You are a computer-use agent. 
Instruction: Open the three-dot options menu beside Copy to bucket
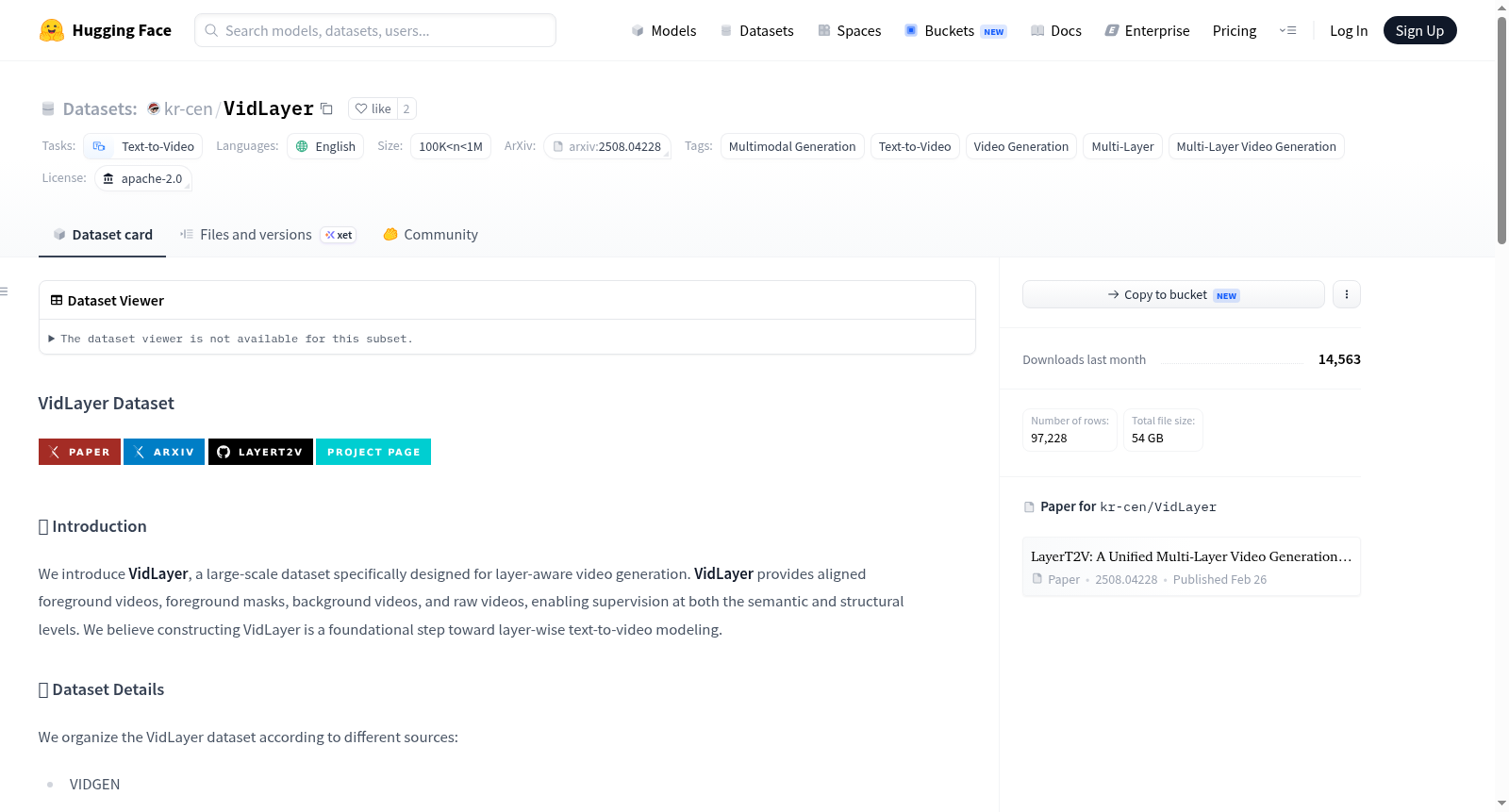tap(1346, 294)
